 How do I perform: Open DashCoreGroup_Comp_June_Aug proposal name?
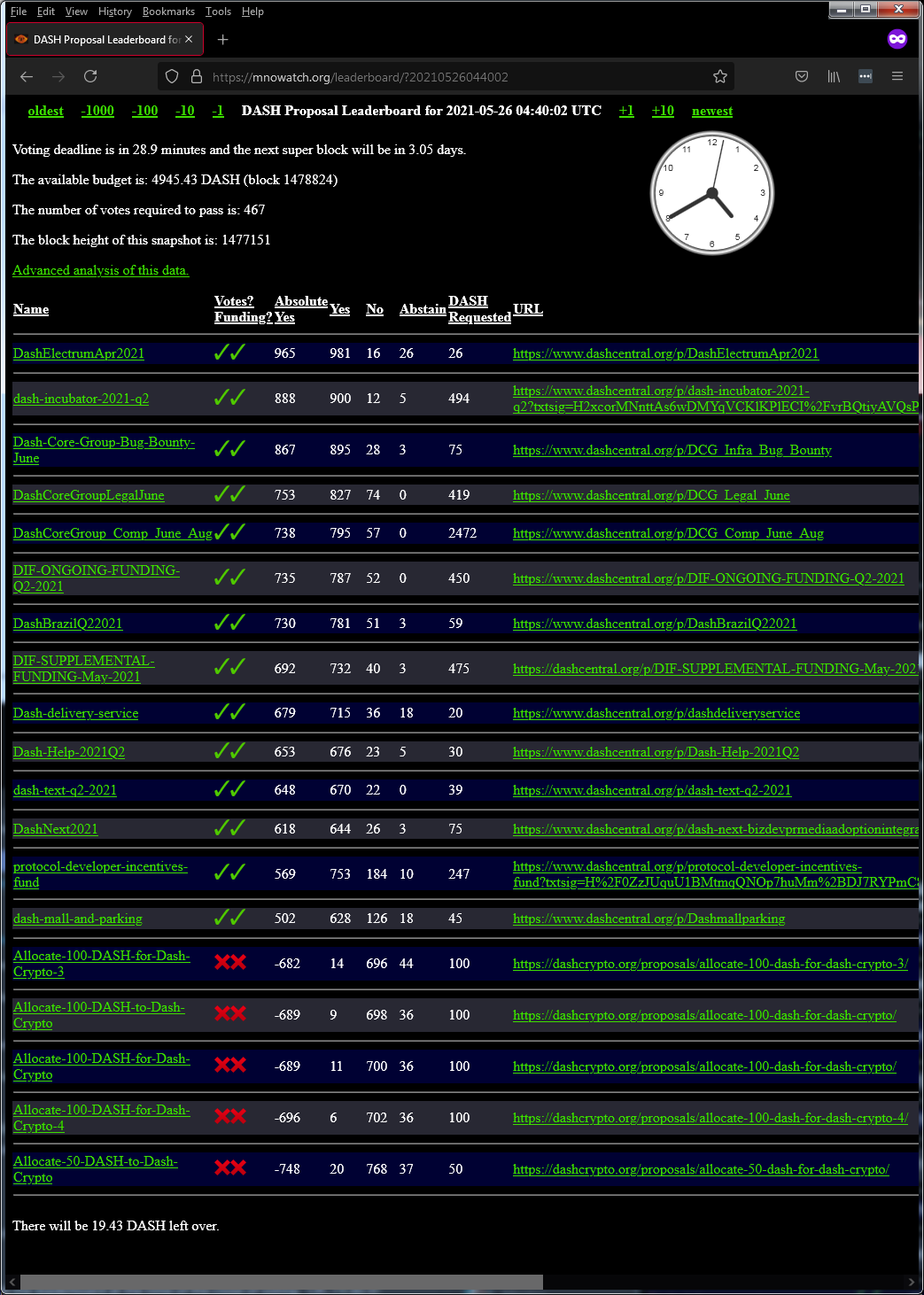point(113,533)
